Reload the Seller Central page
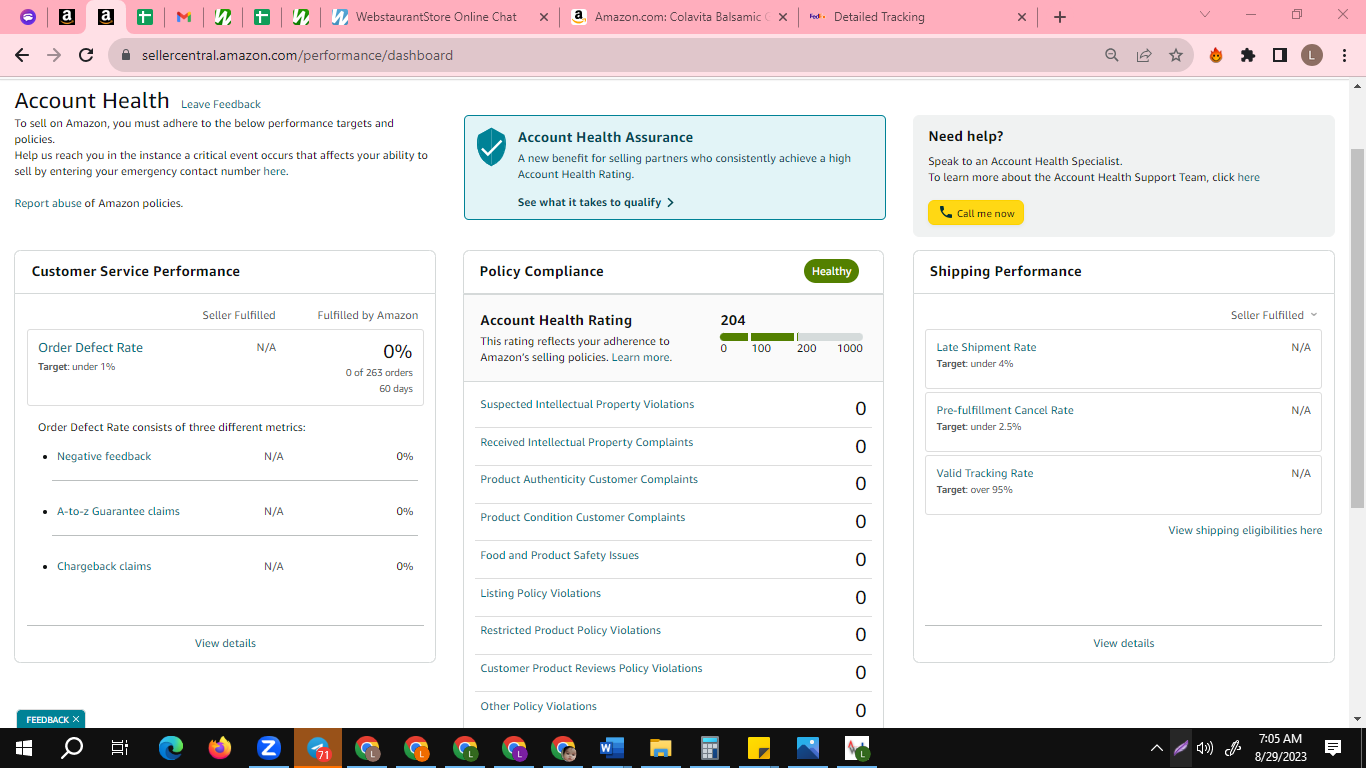The width and height of the screenshot is (1366, 768). click(86, 55)
